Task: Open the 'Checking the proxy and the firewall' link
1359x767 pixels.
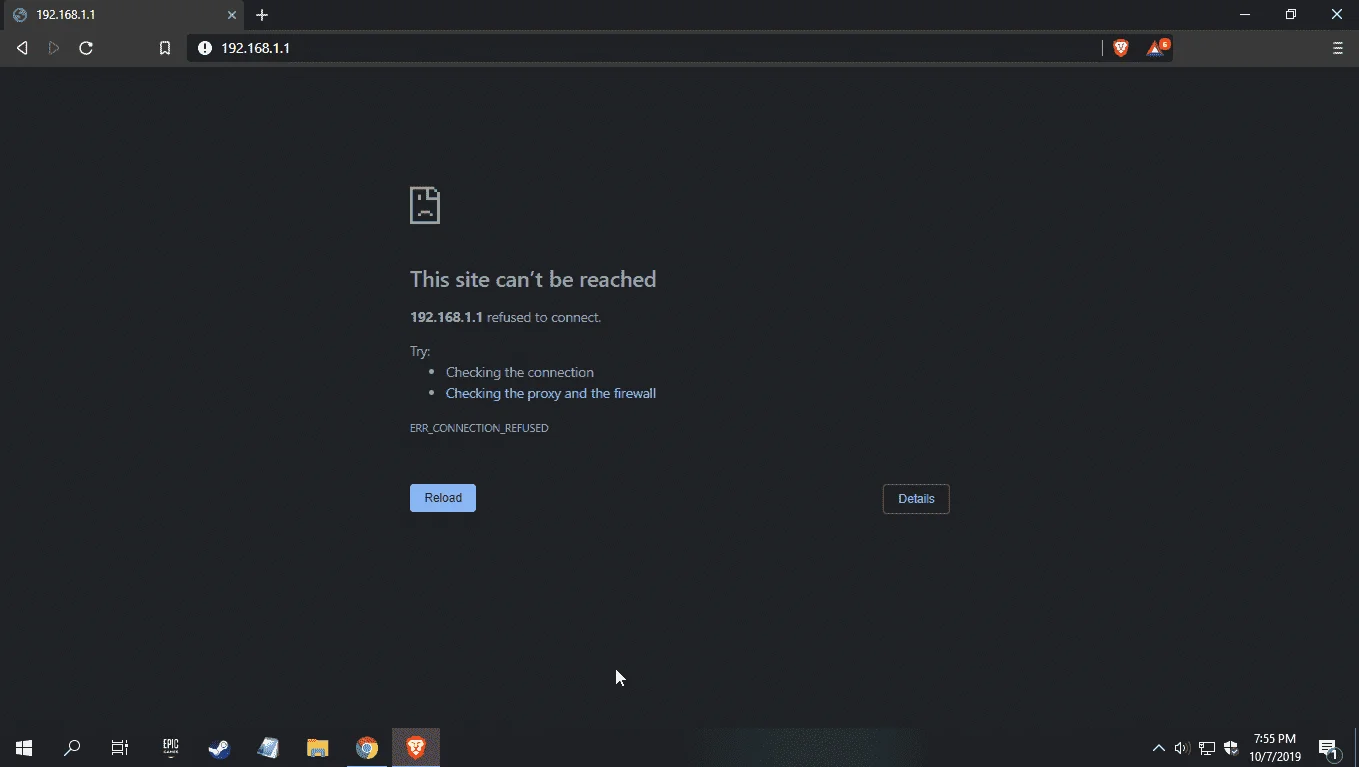Action: (x=551, y=393)
